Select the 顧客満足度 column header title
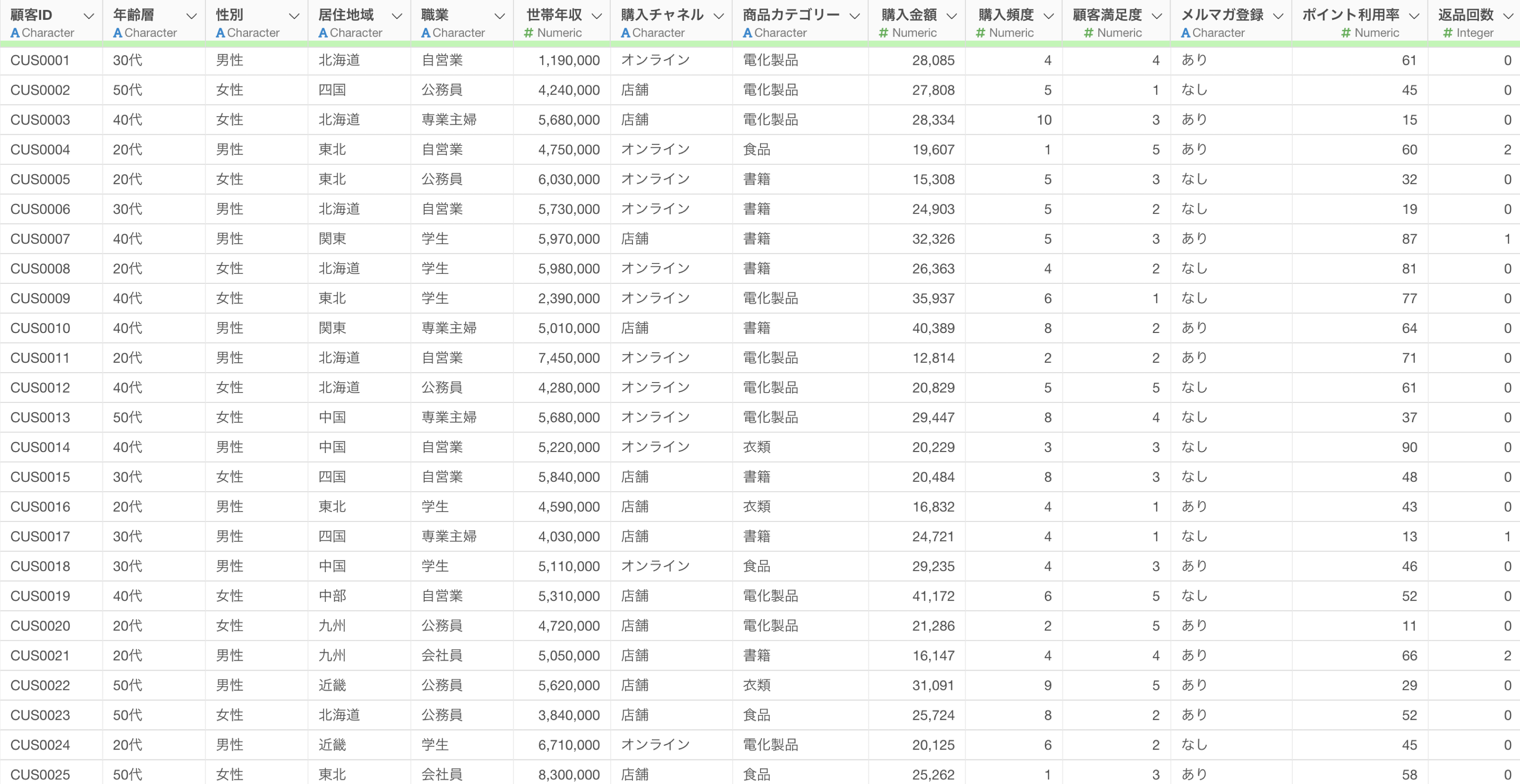 (1108, 15)
